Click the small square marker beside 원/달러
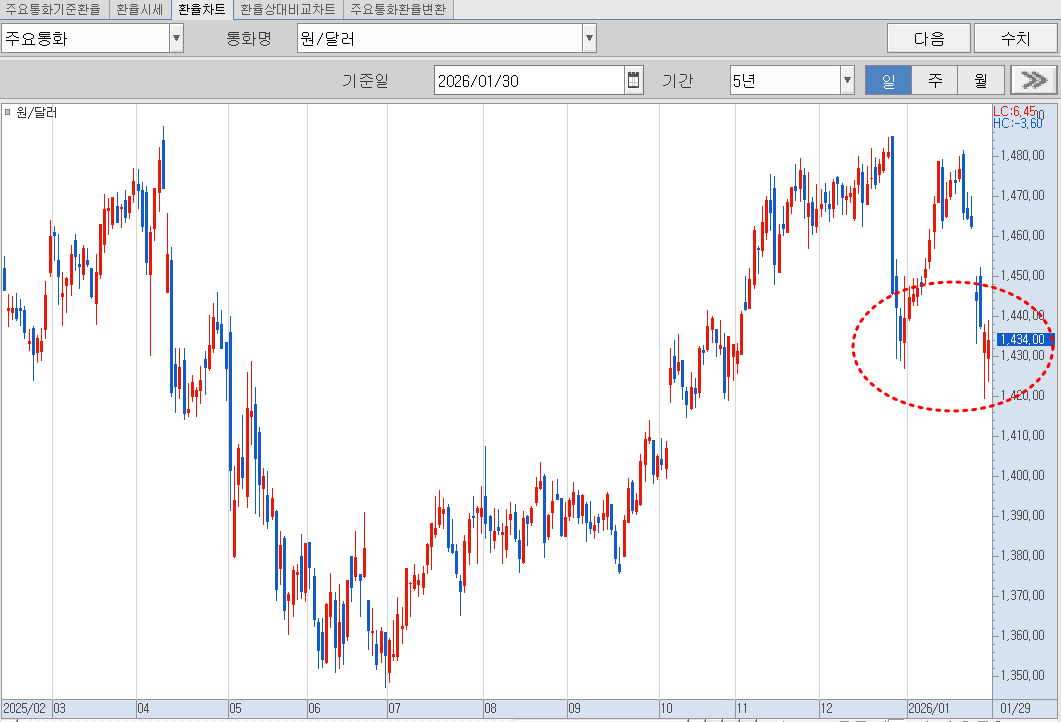Screen dimensions: 1061x722 click(8, 112)
